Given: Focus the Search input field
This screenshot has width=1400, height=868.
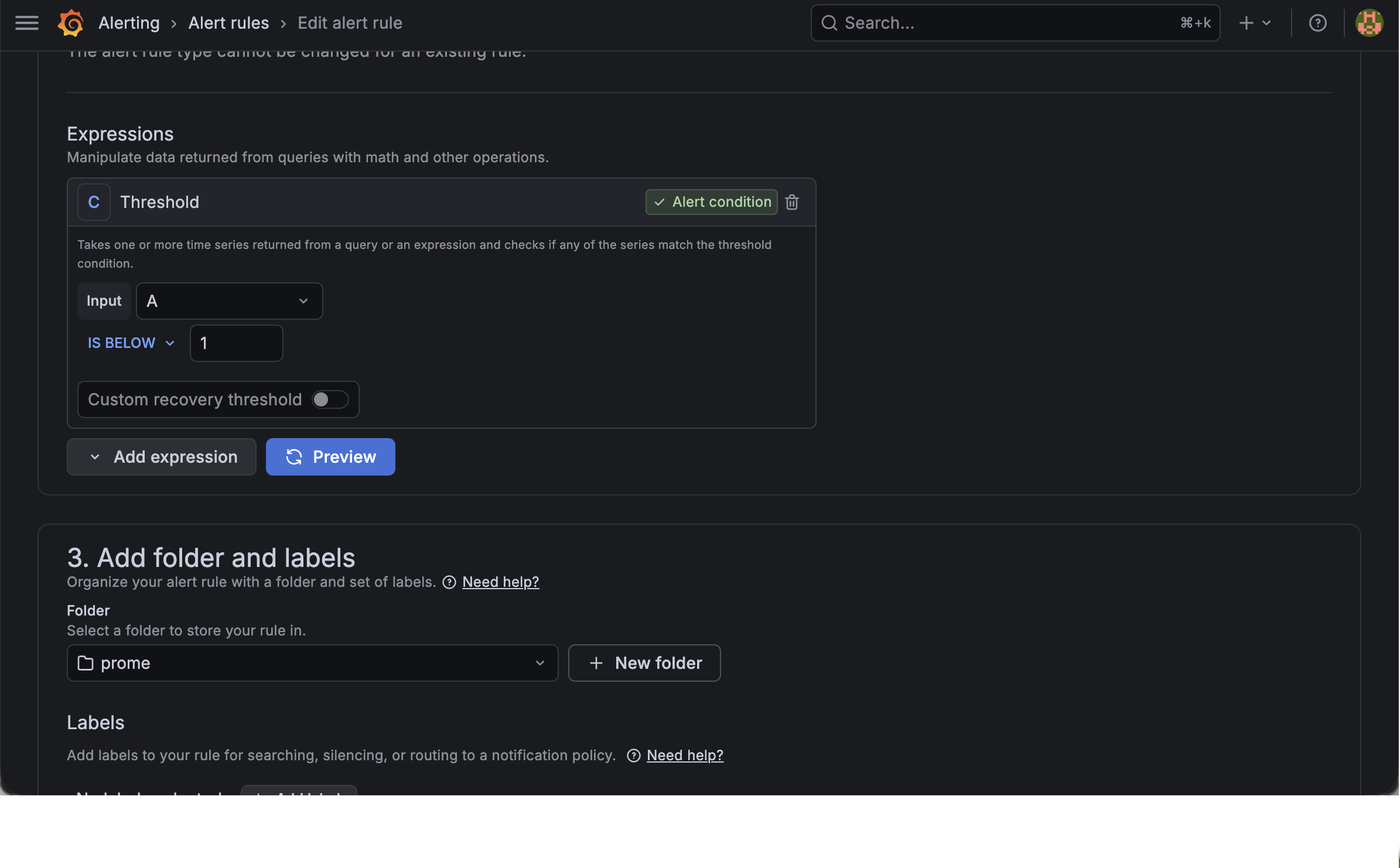Looking at the screenshot, I should (1015, 23).
